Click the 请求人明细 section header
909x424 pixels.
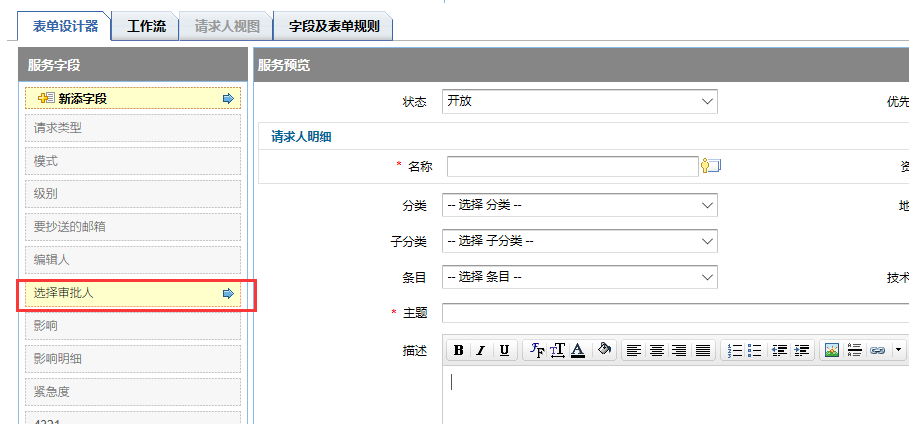[x=301, y=137]
